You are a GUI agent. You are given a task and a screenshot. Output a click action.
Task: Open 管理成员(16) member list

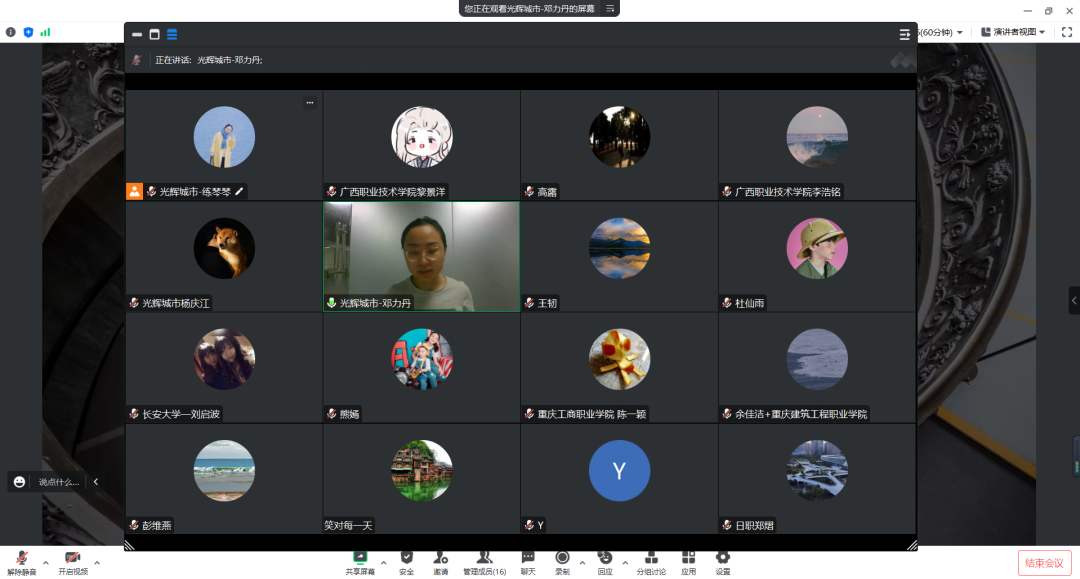point(484,562)
